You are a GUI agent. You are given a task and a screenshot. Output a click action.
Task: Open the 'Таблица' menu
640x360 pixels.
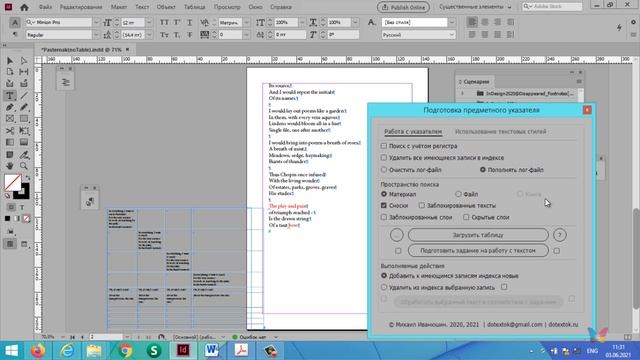(194, 7)
